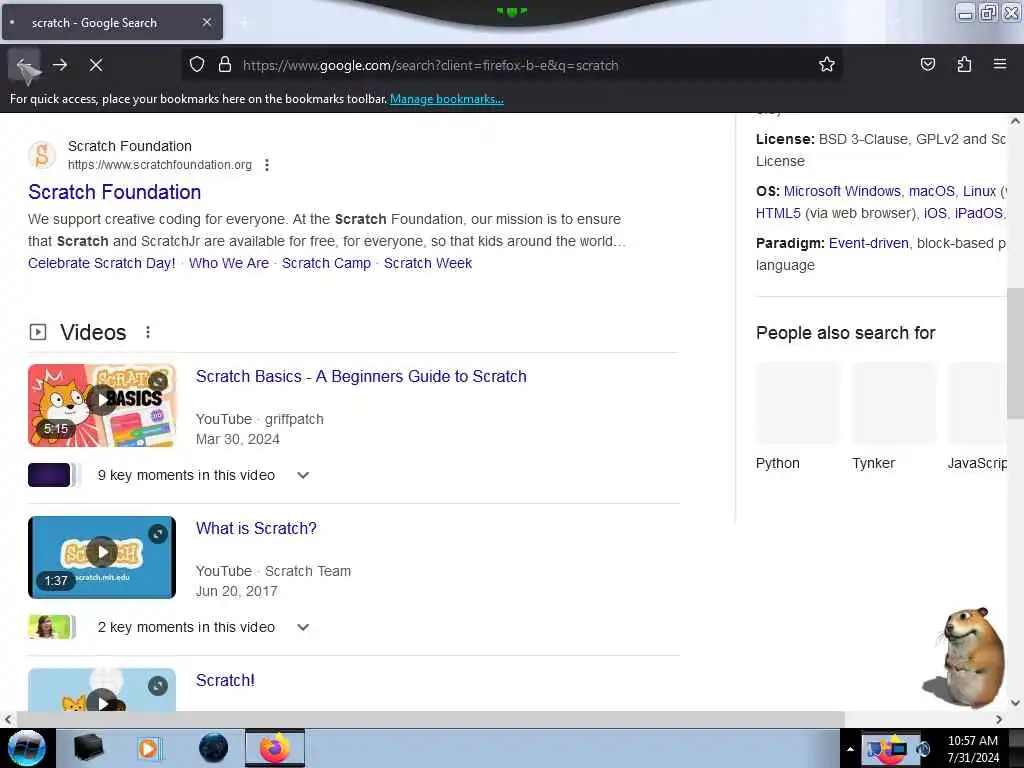The width and height of the screenshot is (1024, 768).
Task: Click the horizontal scroll left arrow
Action: click(8, 719)
